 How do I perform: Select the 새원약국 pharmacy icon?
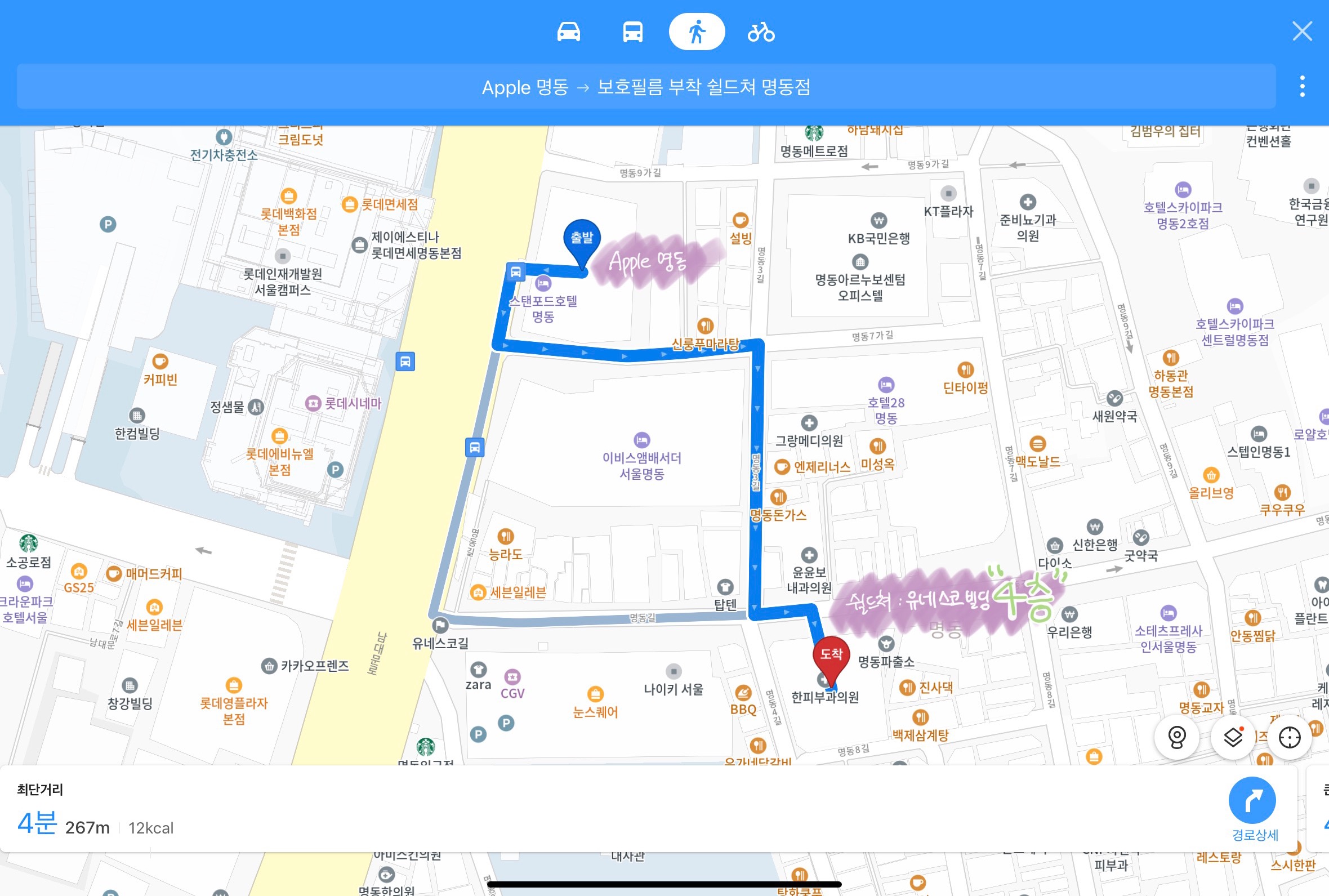1114,398
